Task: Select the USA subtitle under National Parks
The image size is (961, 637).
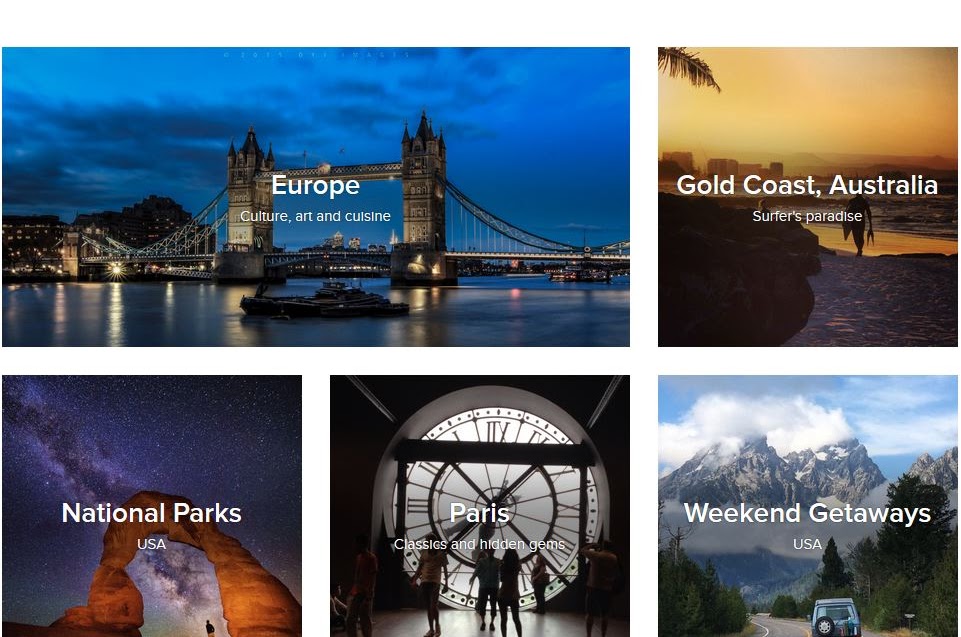Action: (151, 544)
